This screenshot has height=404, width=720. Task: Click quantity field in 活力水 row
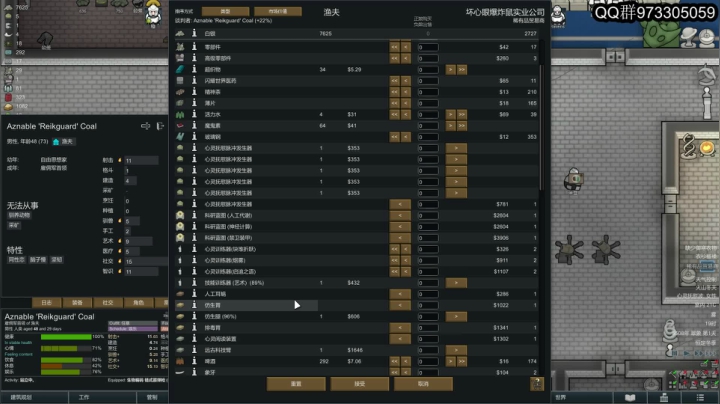(428, 114)
